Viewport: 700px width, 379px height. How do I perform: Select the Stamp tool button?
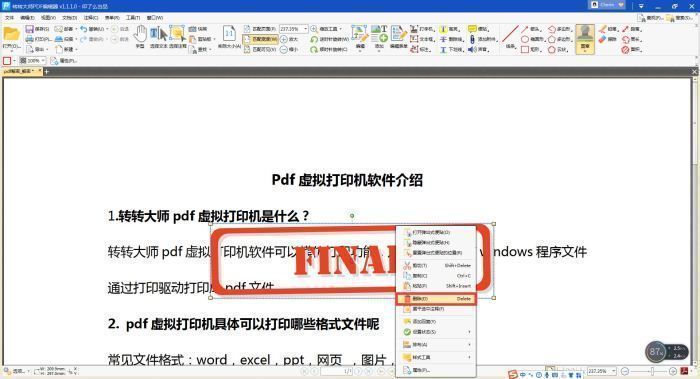(585, 39)
